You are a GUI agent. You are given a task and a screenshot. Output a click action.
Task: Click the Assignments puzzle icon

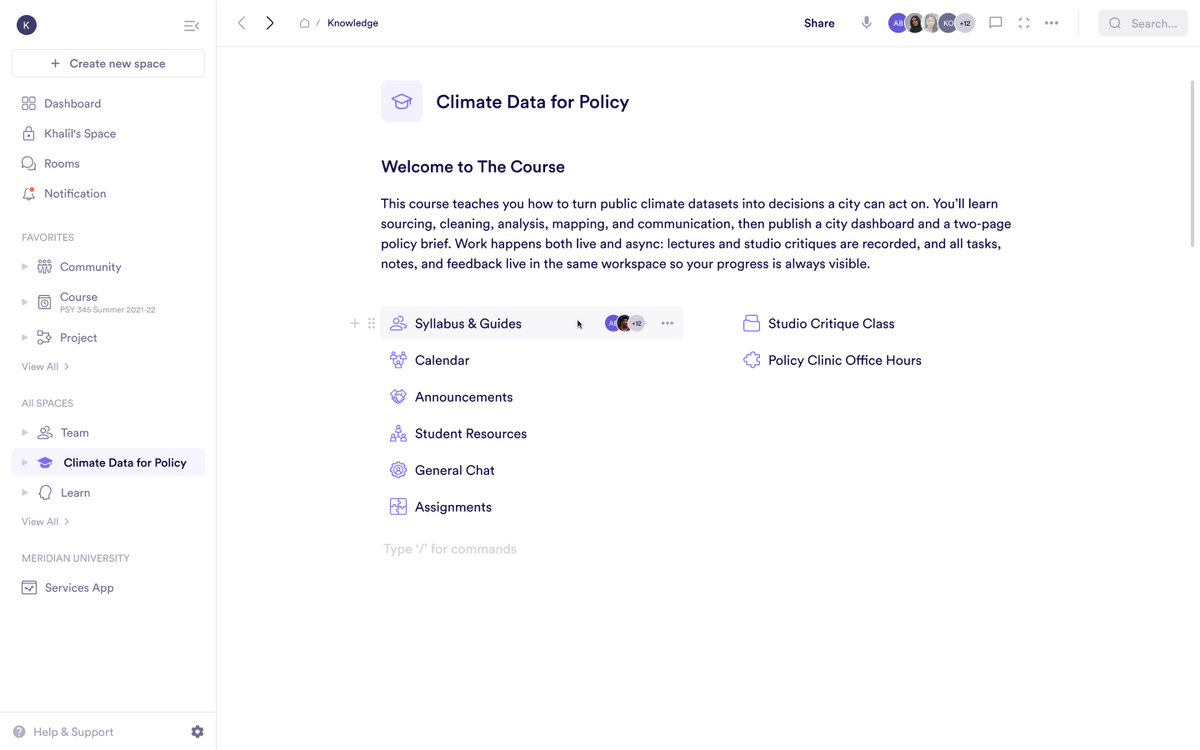coord(398,507)
